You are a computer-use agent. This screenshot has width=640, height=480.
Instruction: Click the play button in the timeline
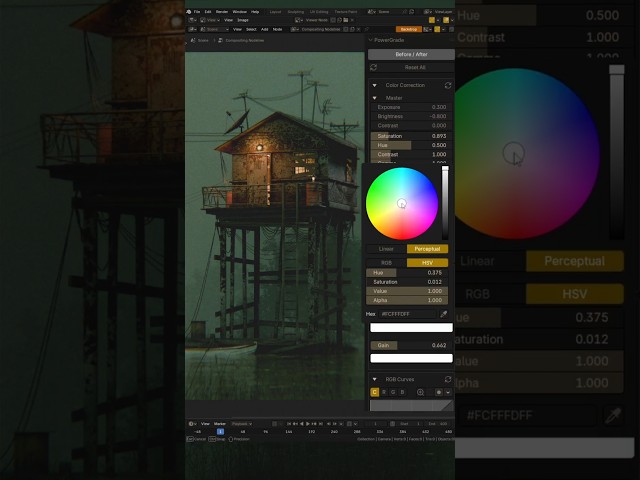coord(308,424)
